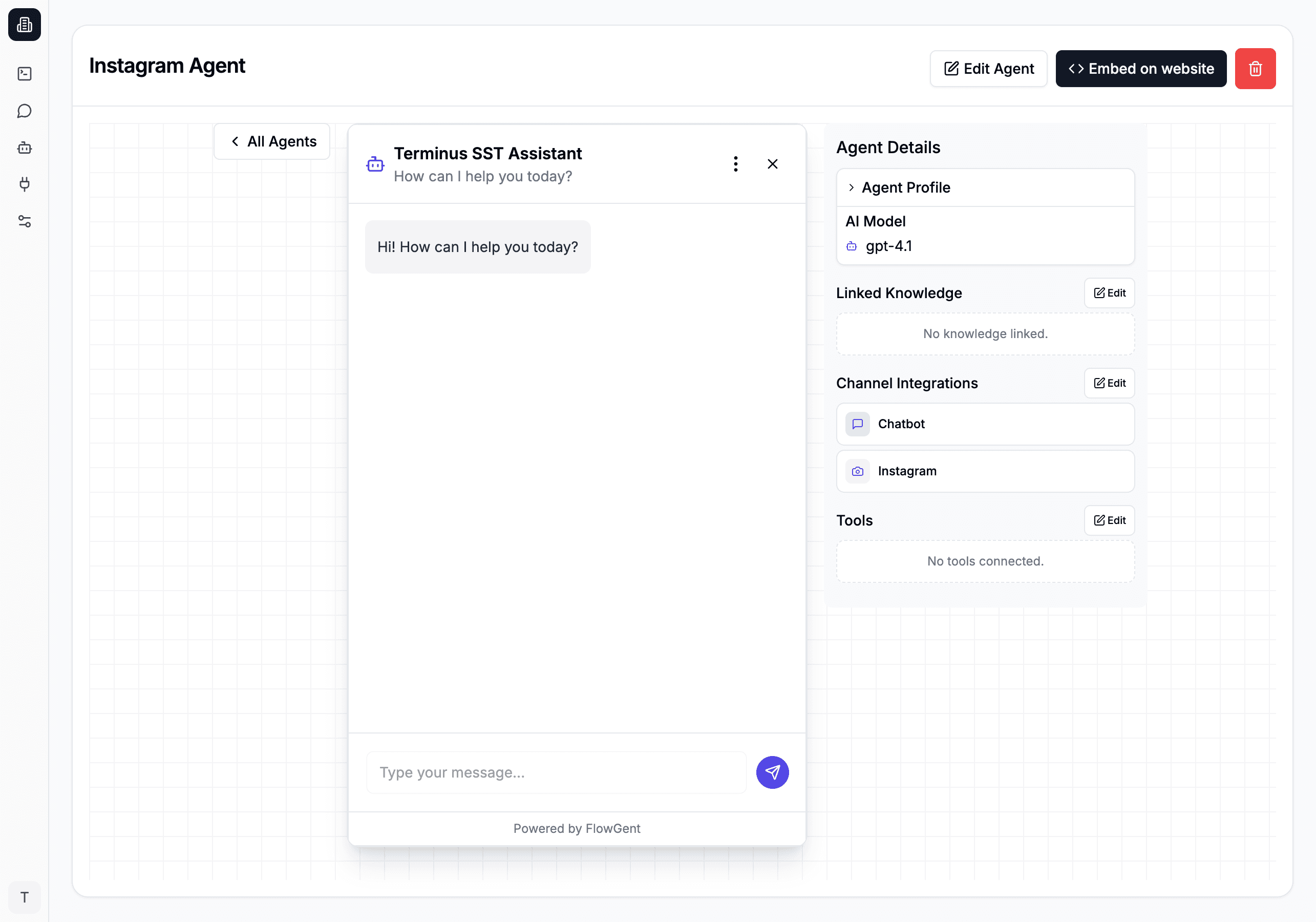Open the terminal panel in the sidebar

pos(24,73)
